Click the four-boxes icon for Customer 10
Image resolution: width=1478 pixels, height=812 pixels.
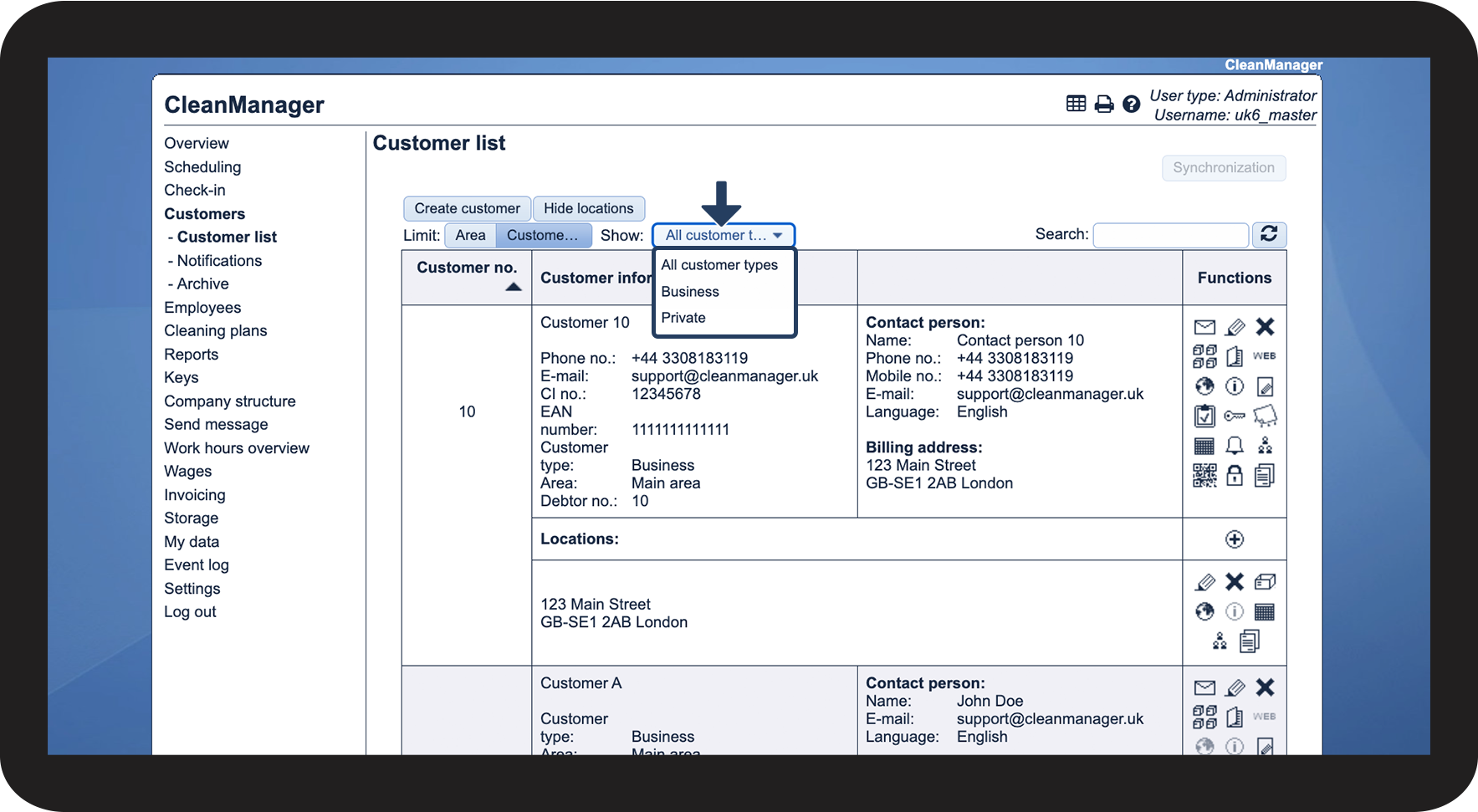[x=1204, y=356]
